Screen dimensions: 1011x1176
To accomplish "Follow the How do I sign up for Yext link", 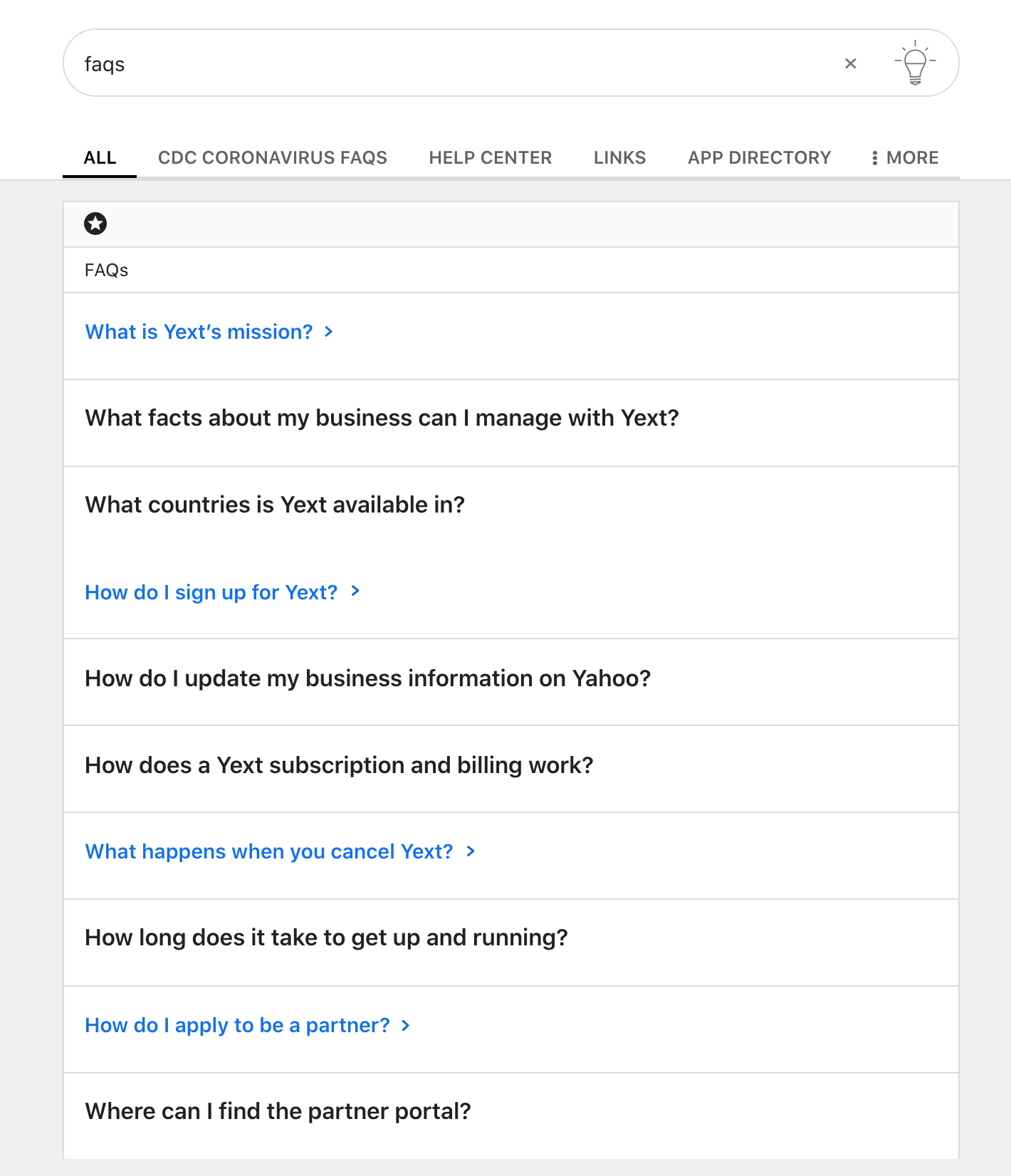I will coord(211,592).
